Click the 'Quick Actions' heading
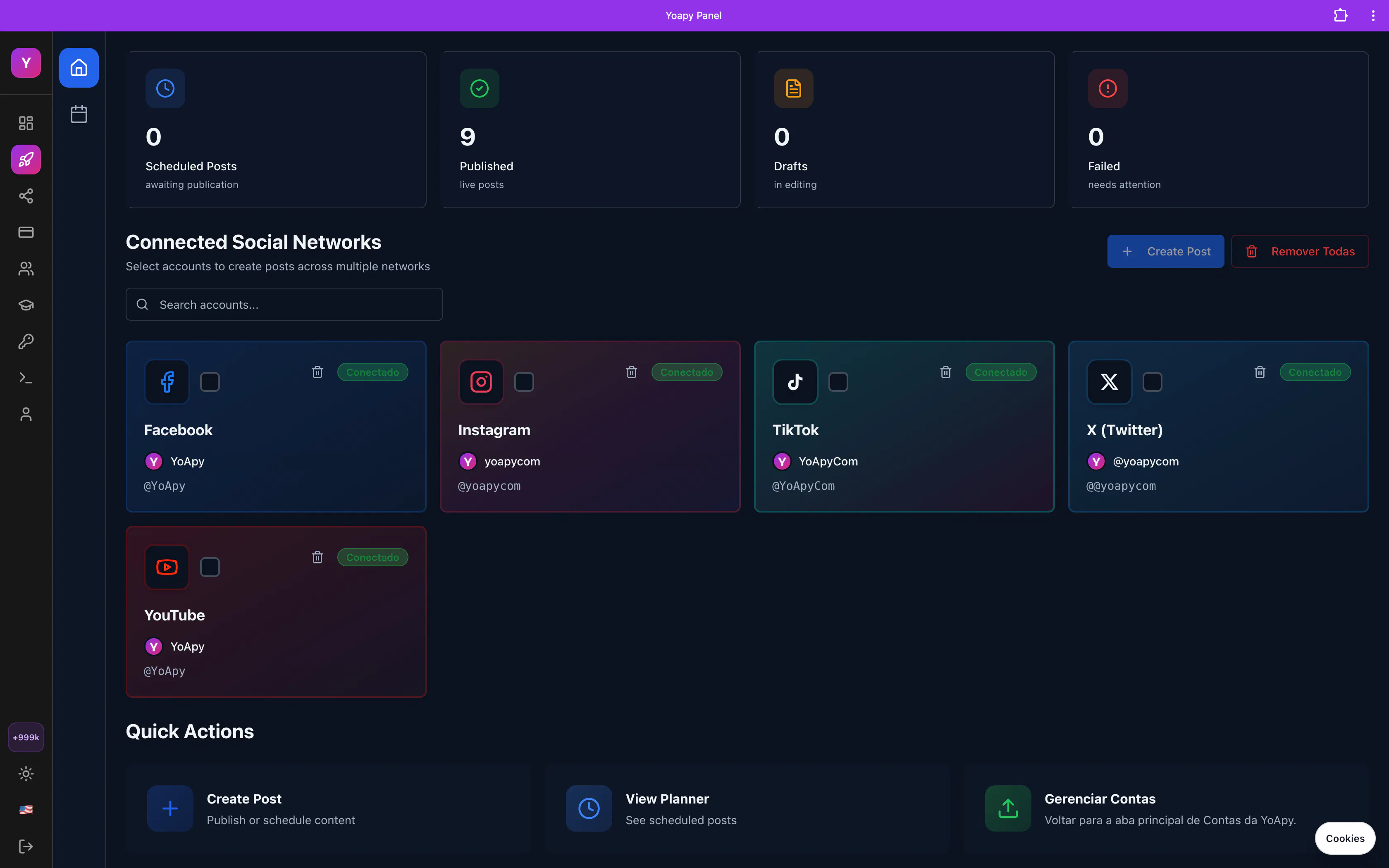This screenshot has height=868, width=1389. 189,731
